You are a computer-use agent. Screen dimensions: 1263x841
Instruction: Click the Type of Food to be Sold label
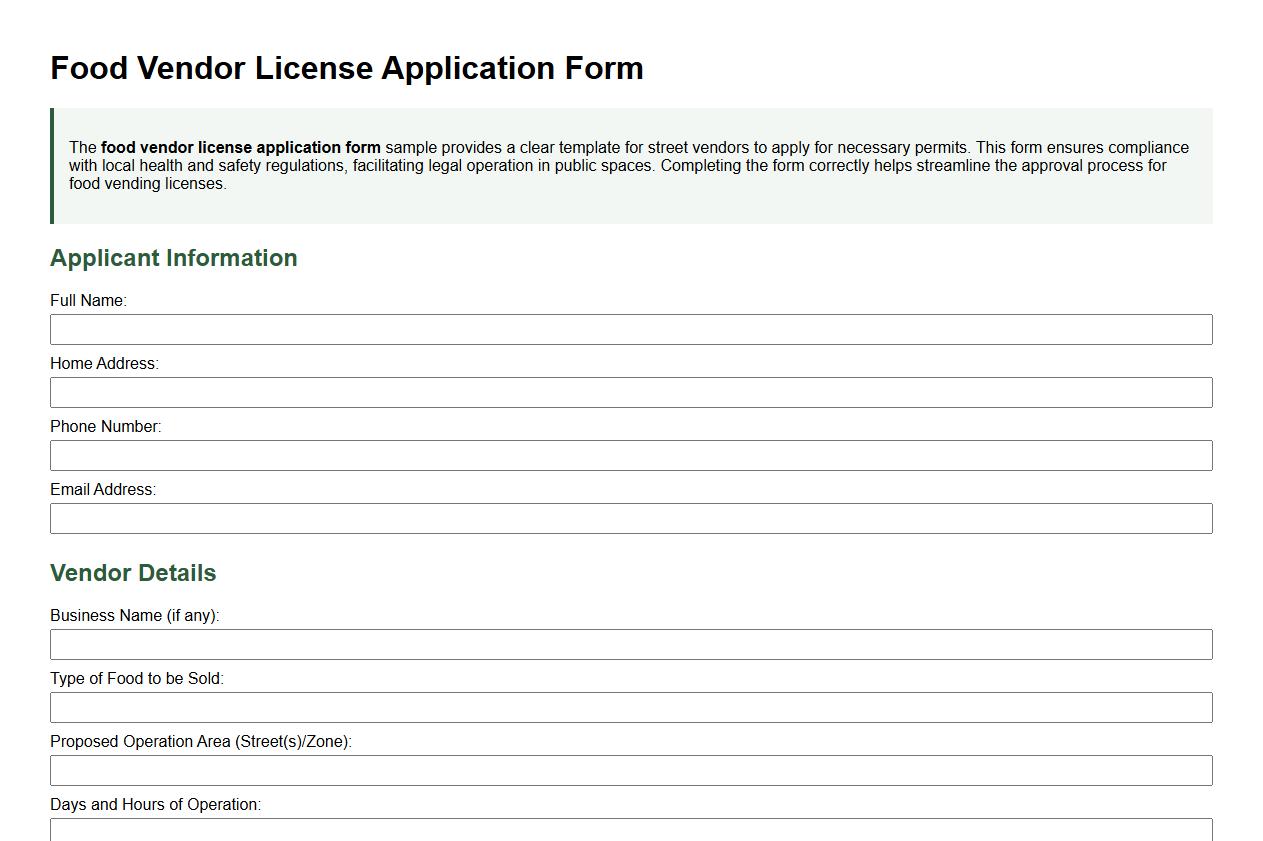[x=135, y=678]
